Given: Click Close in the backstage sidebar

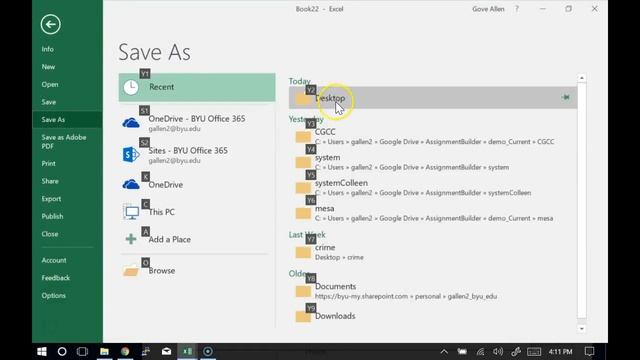Looking at the screenshot, I should tap(50, 234).
